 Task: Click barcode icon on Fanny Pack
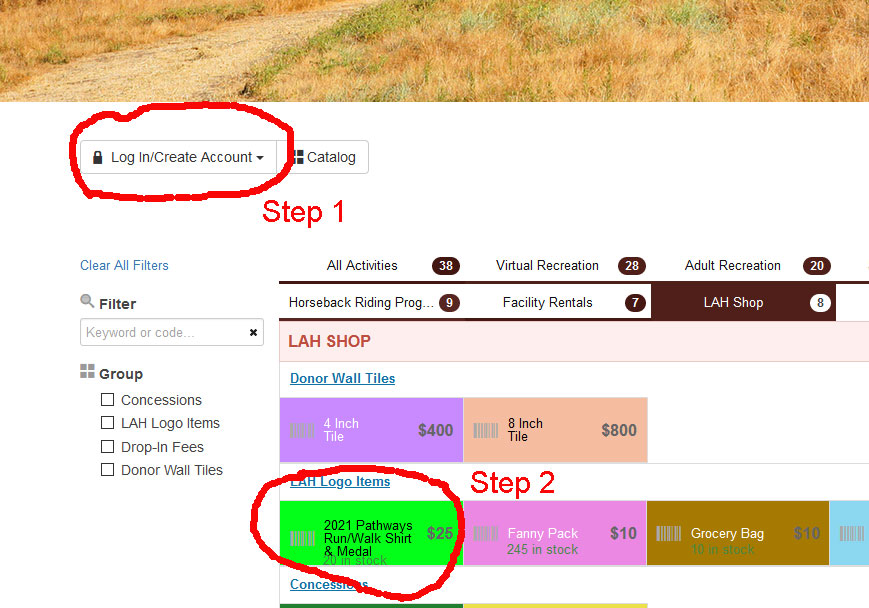click(x=486, y=534)
